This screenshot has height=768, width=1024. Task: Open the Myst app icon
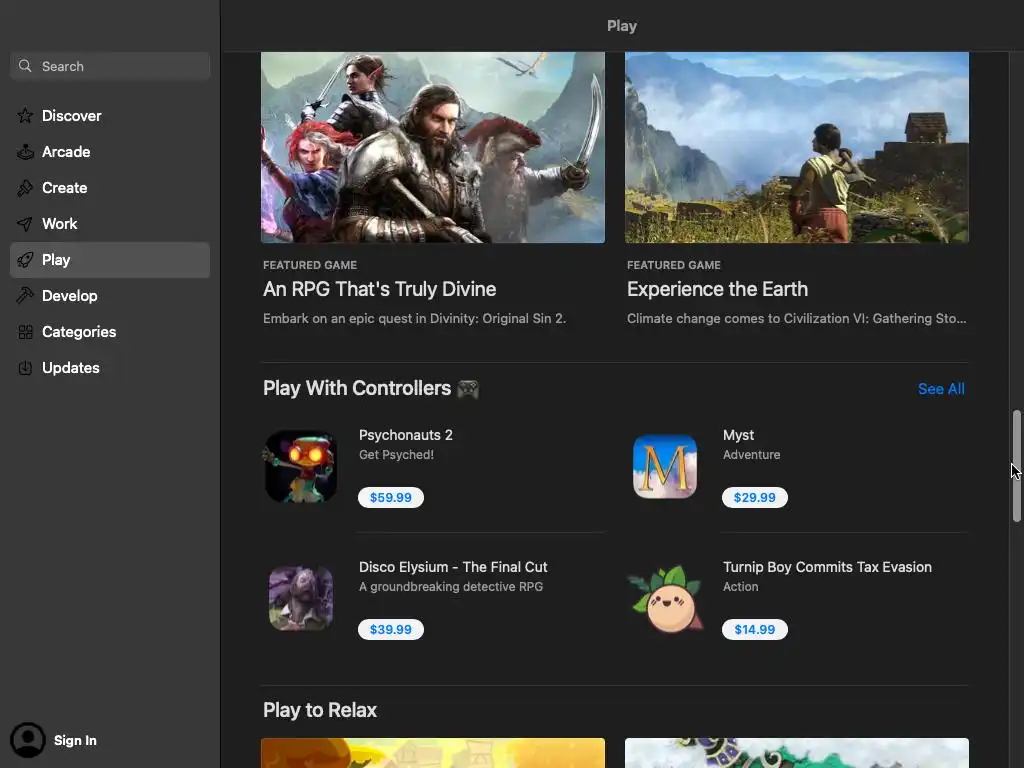665,466
